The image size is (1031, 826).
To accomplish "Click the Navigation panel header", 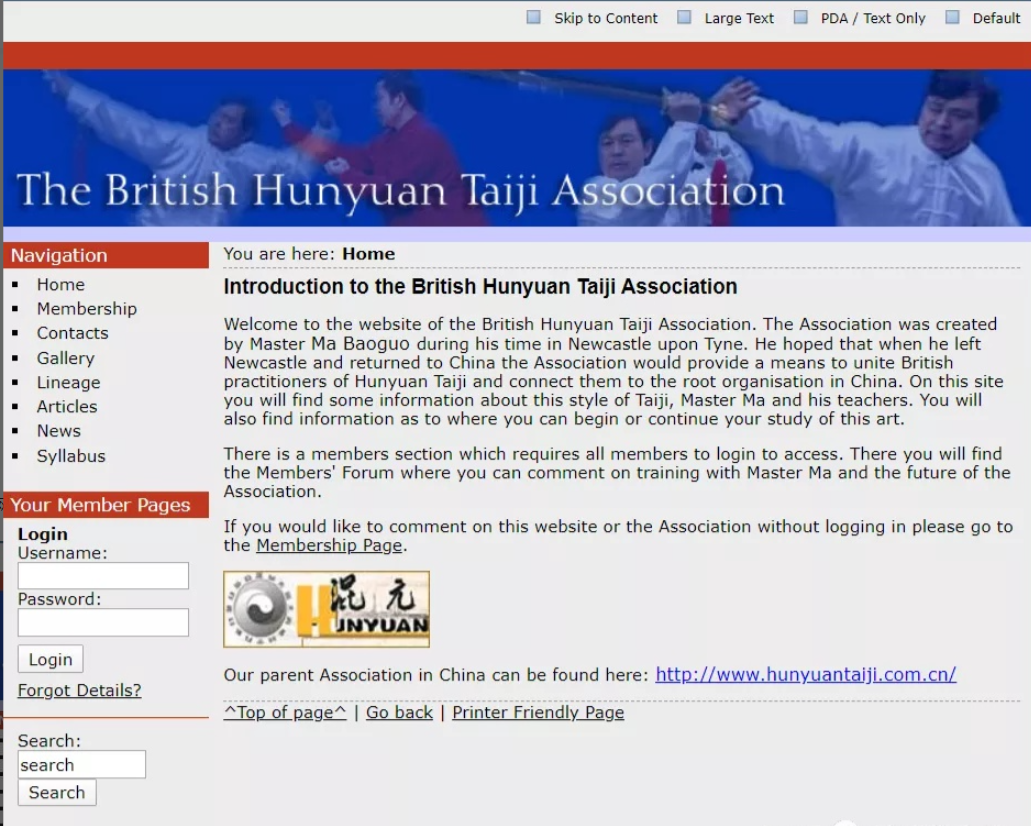I will click(x=106, y=255).
